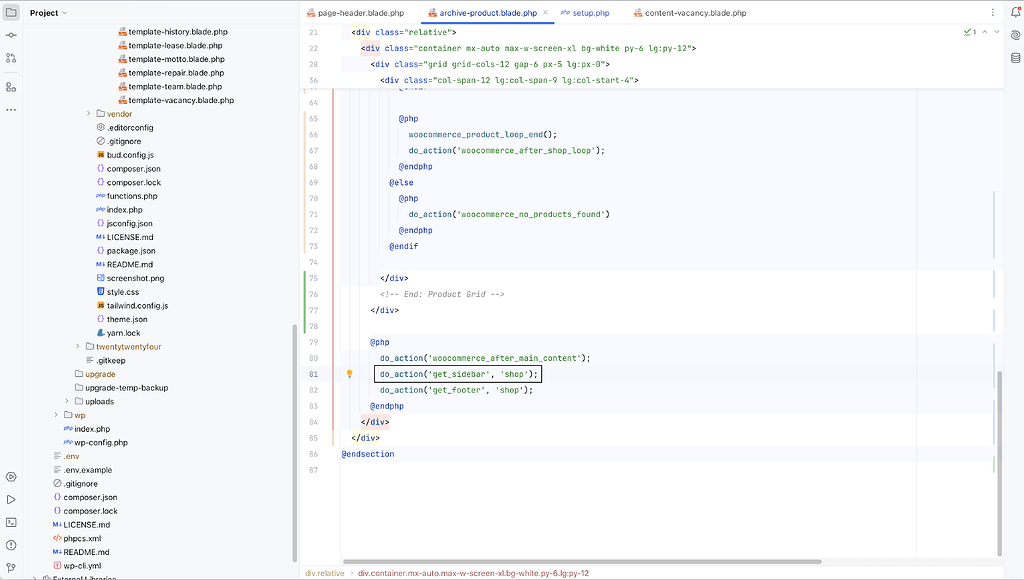Open the Database tool window
The height and width of the screenshot is (580, 1024).
(1014, 57)
